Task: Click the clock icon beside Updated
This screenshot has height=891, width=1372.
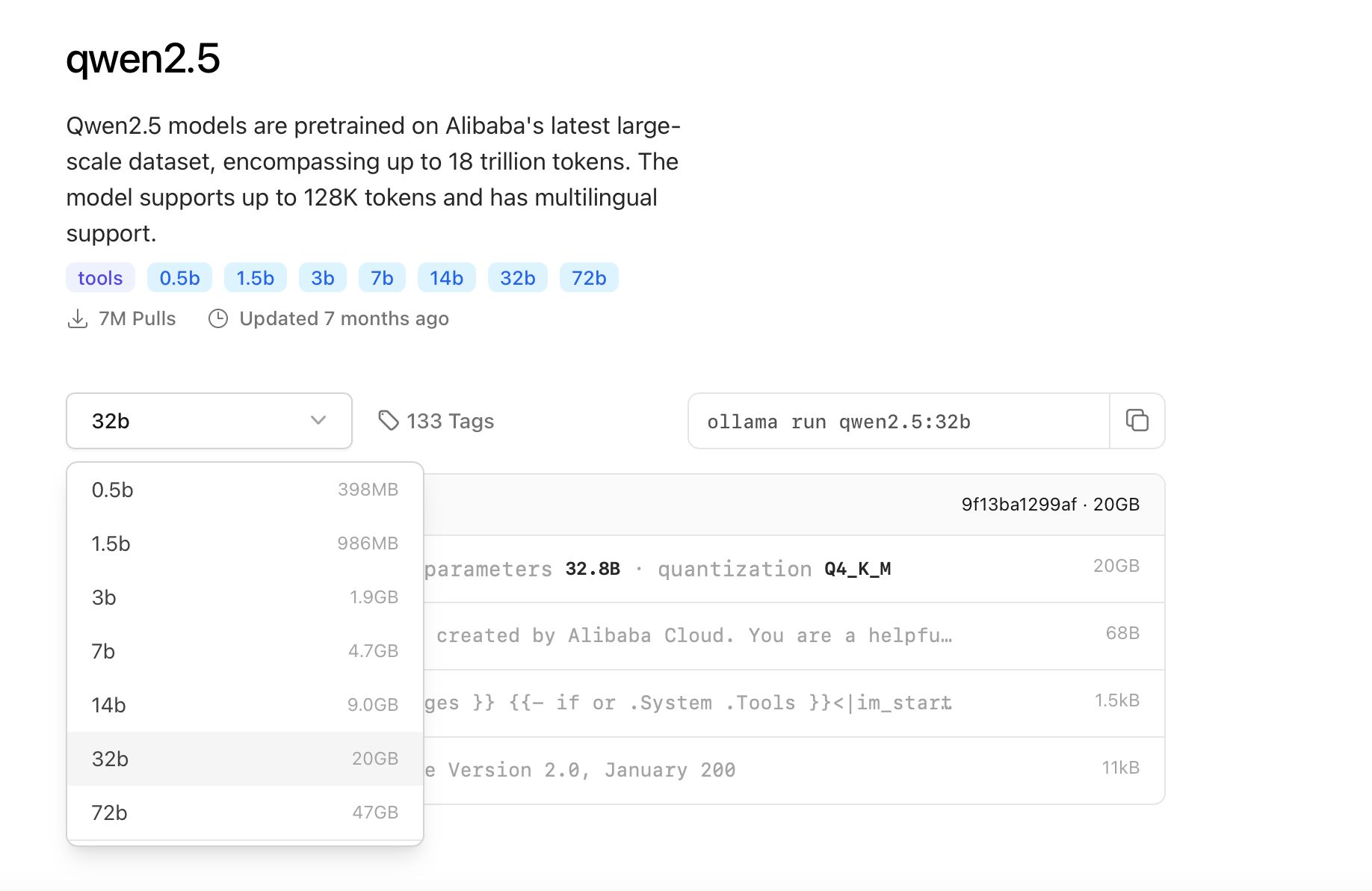Action: click(x=218, y=319)
